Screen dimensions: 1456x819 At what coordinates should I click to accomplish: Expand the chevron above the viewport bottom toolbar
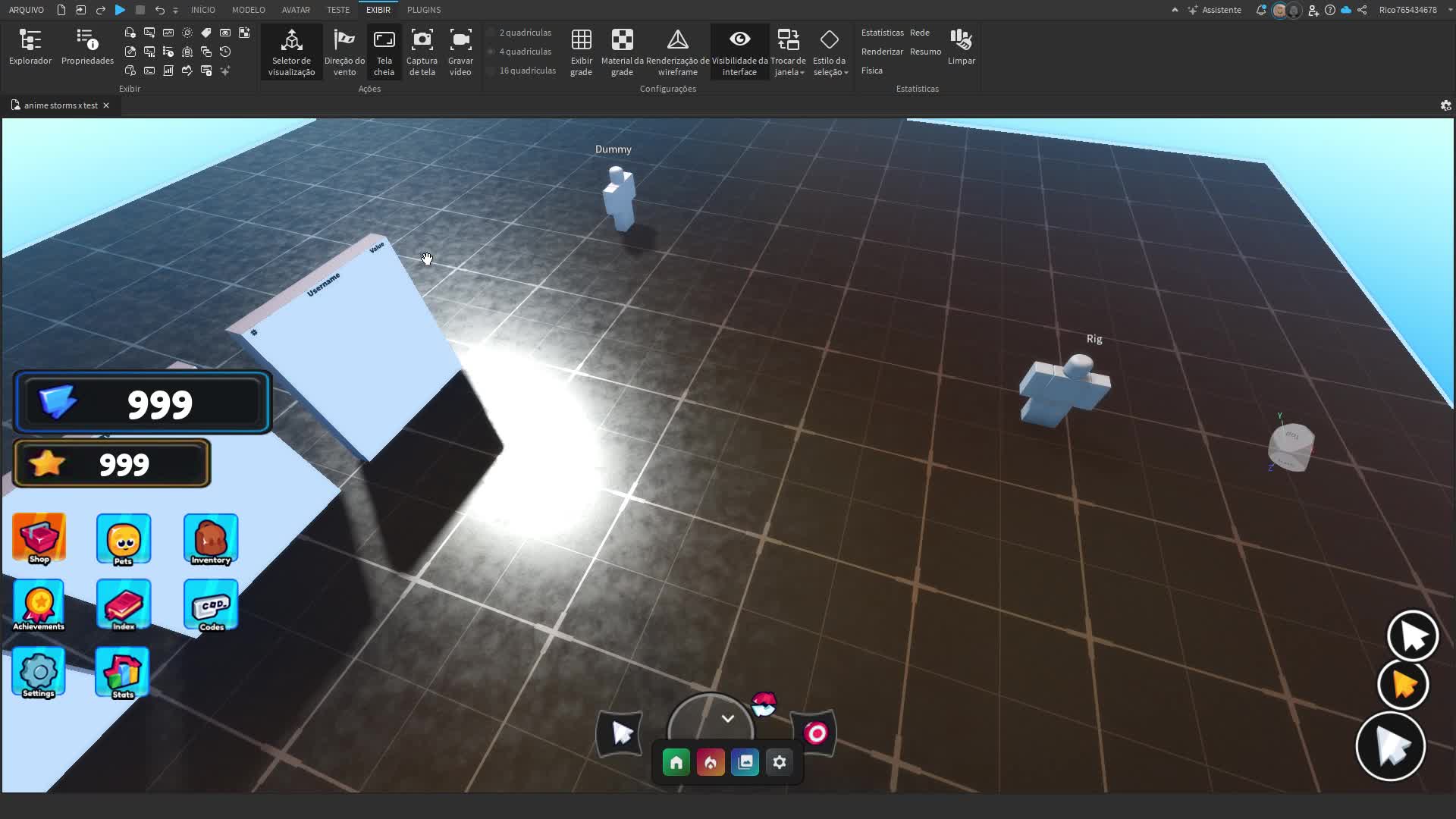[x=727, y=718]
